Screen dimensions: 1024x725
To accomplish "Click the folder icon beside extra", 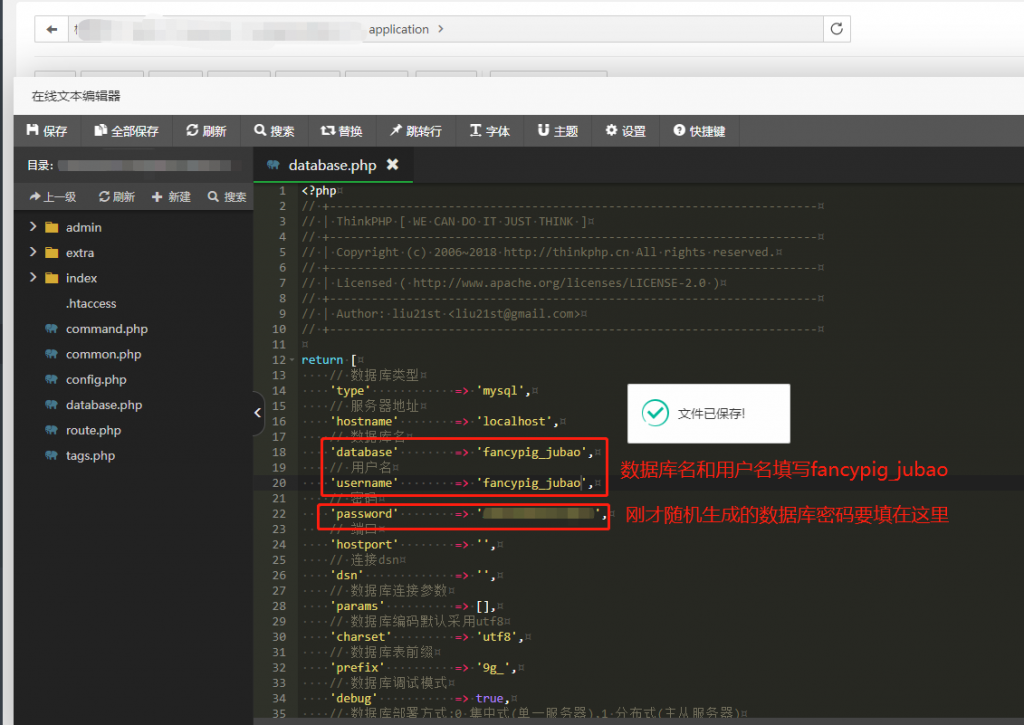I will coord(52,253).
